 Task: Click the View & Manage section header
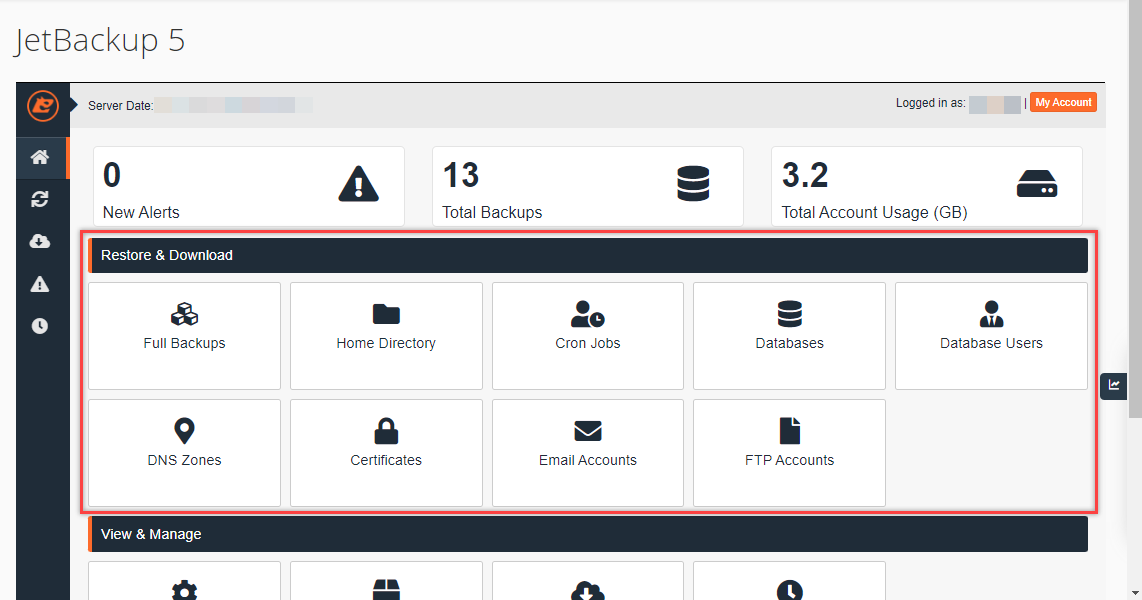tap(588, 534)
